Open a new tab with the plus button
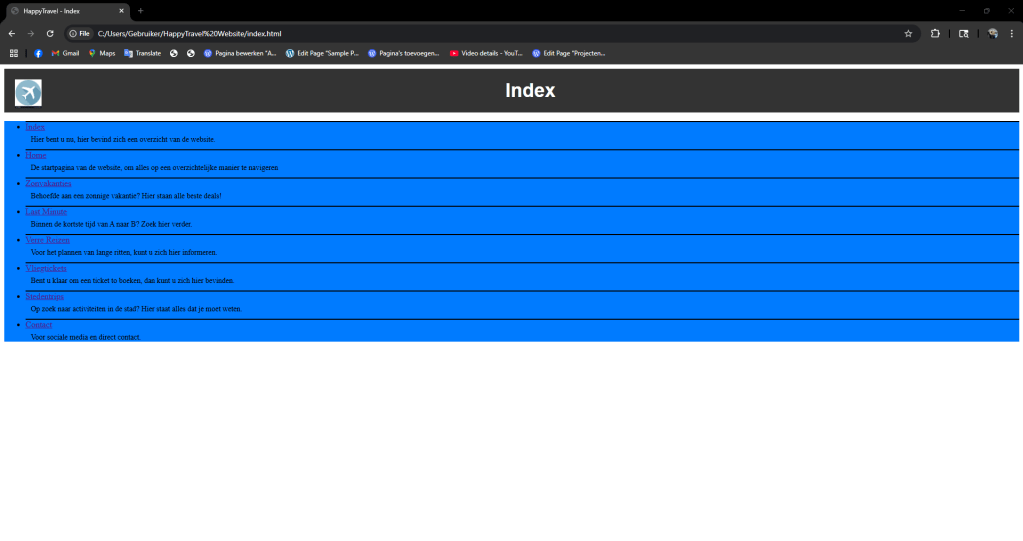 tap(140, 10)
